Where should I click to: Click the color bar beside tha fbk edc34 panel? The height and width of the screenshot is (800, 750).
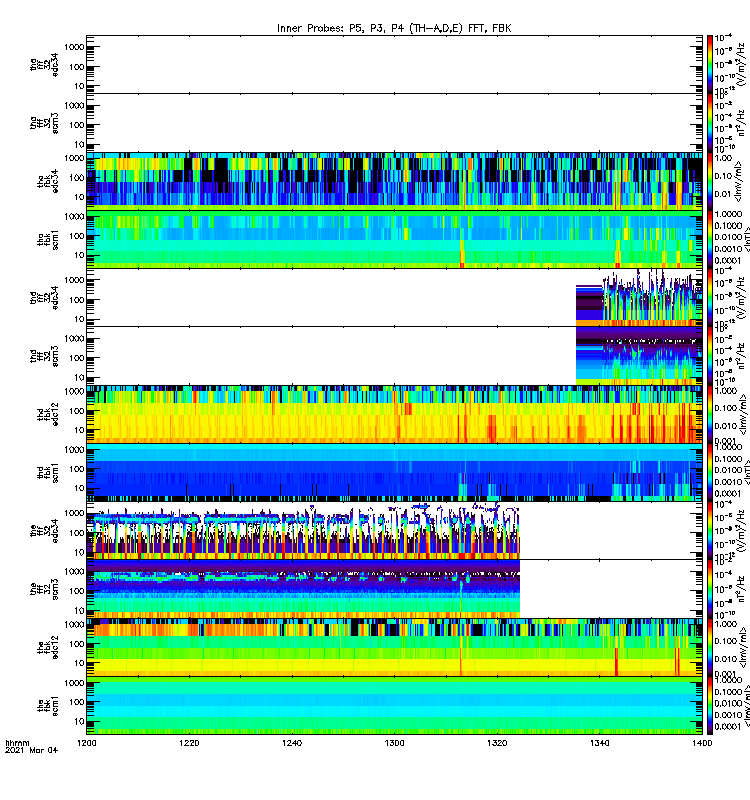tap(710, 181)
